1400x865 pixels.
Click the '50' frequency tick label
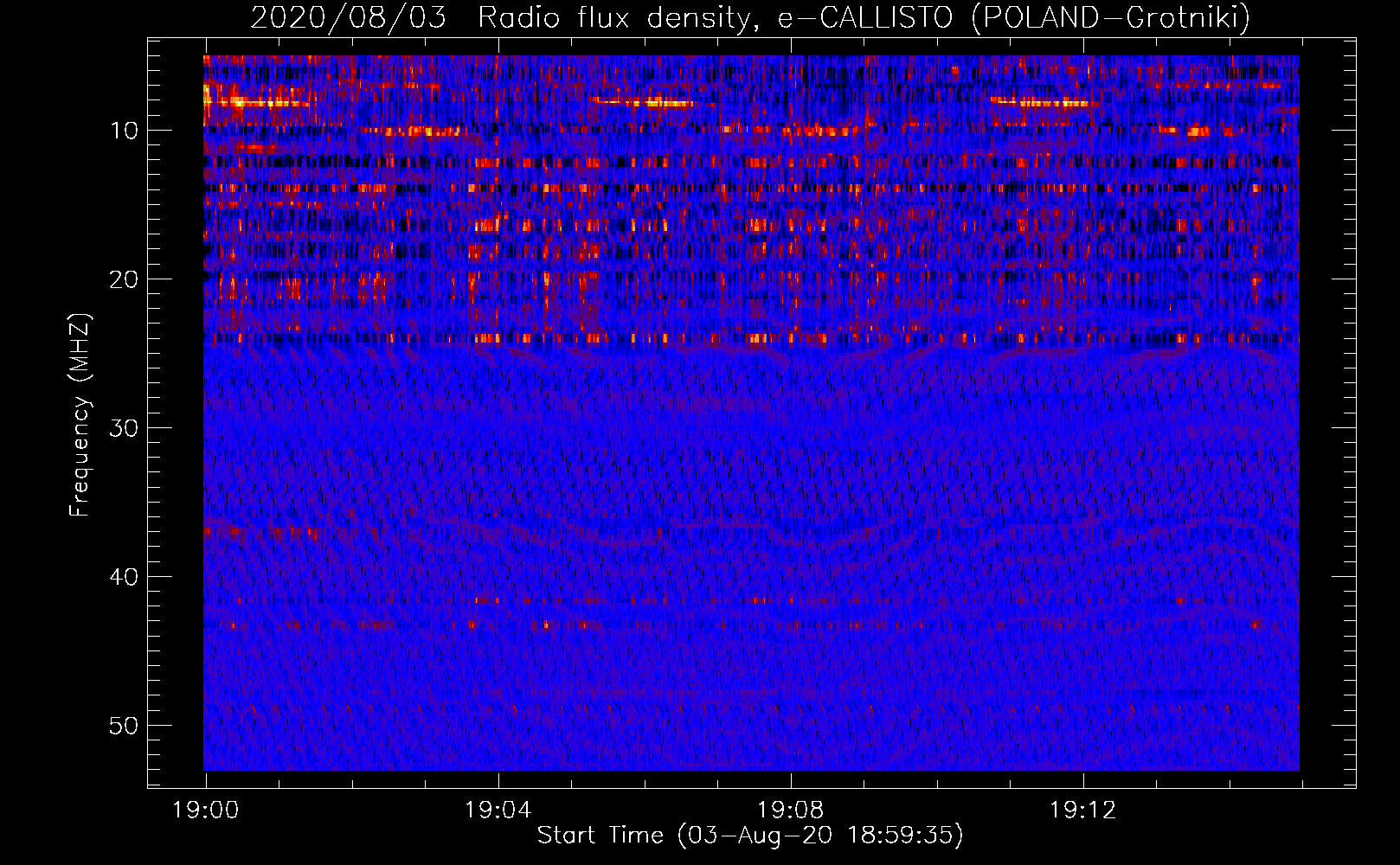125,726
